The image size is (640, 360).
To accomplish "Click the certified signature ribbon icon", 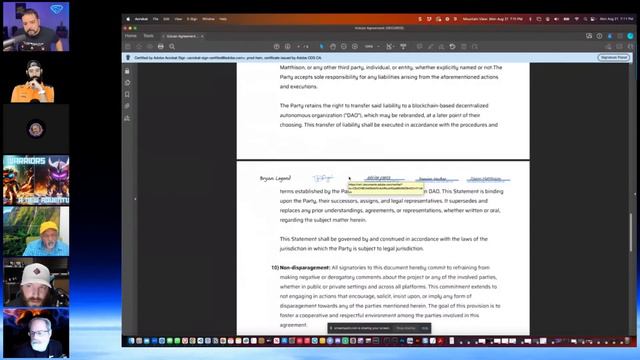I will coord(128,58).
